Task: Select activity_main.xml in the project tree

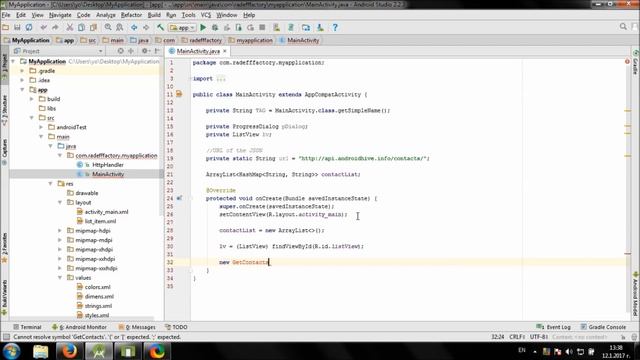Action: click(106, 212)
